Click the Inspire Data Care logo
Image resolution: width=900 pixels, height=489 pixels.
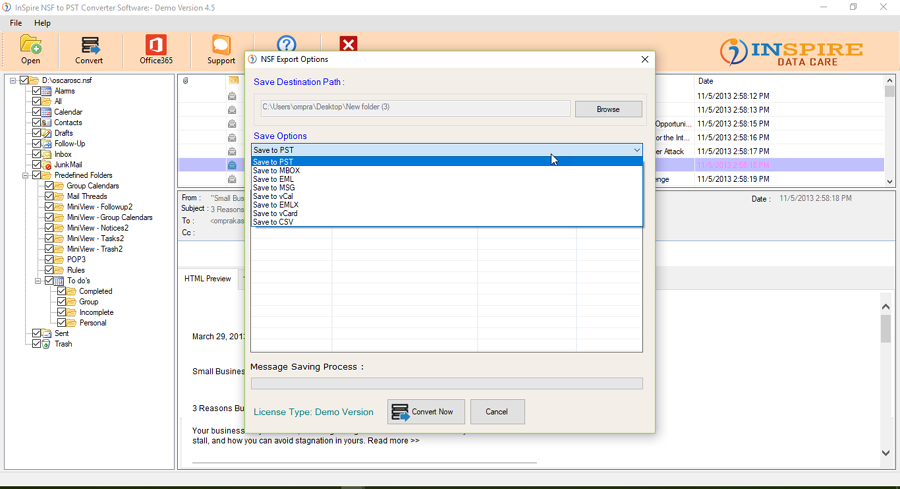coord(791,52)
